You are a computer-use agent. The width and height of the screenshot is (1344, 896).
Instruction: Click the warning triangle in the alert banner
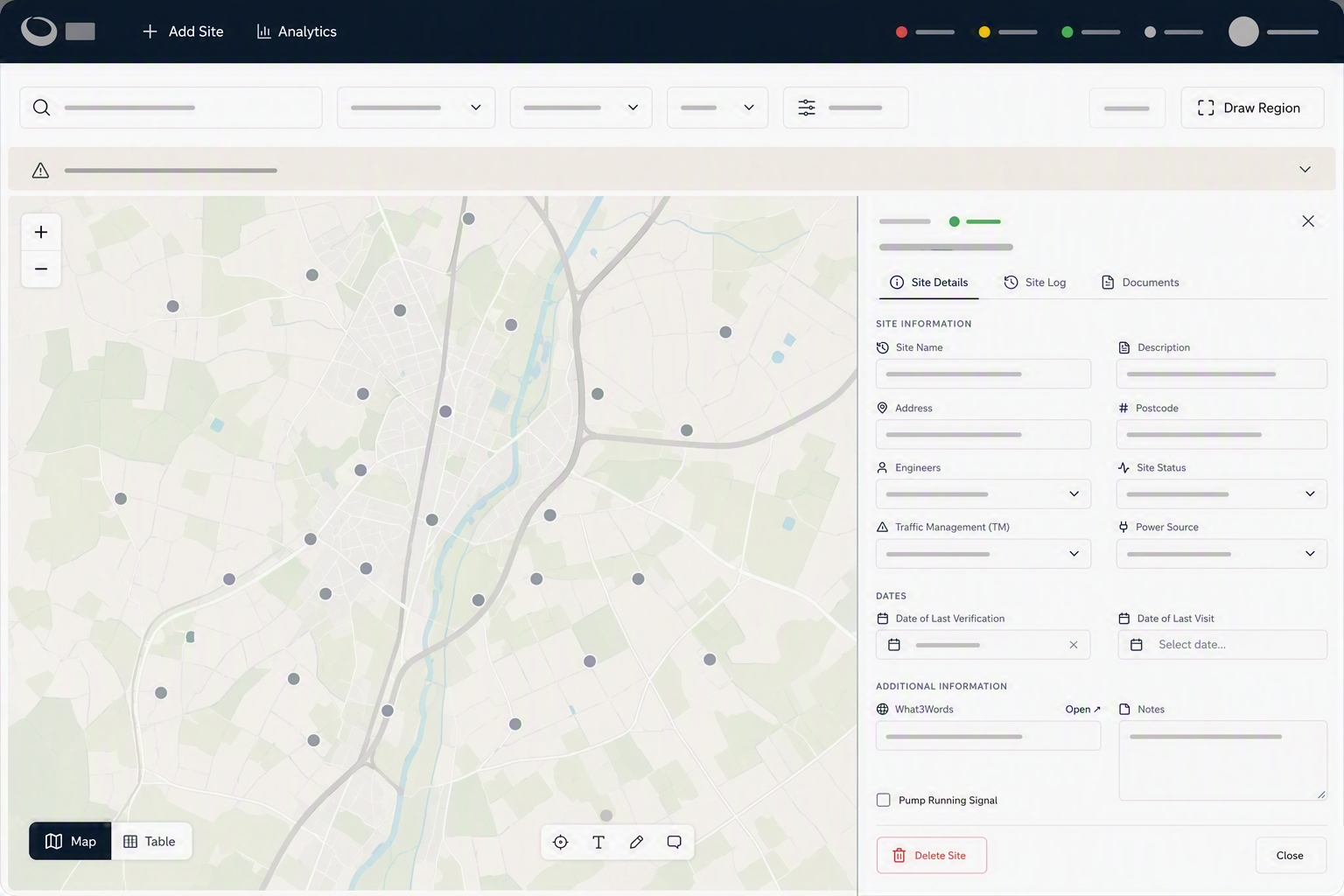tap(40, 171)
